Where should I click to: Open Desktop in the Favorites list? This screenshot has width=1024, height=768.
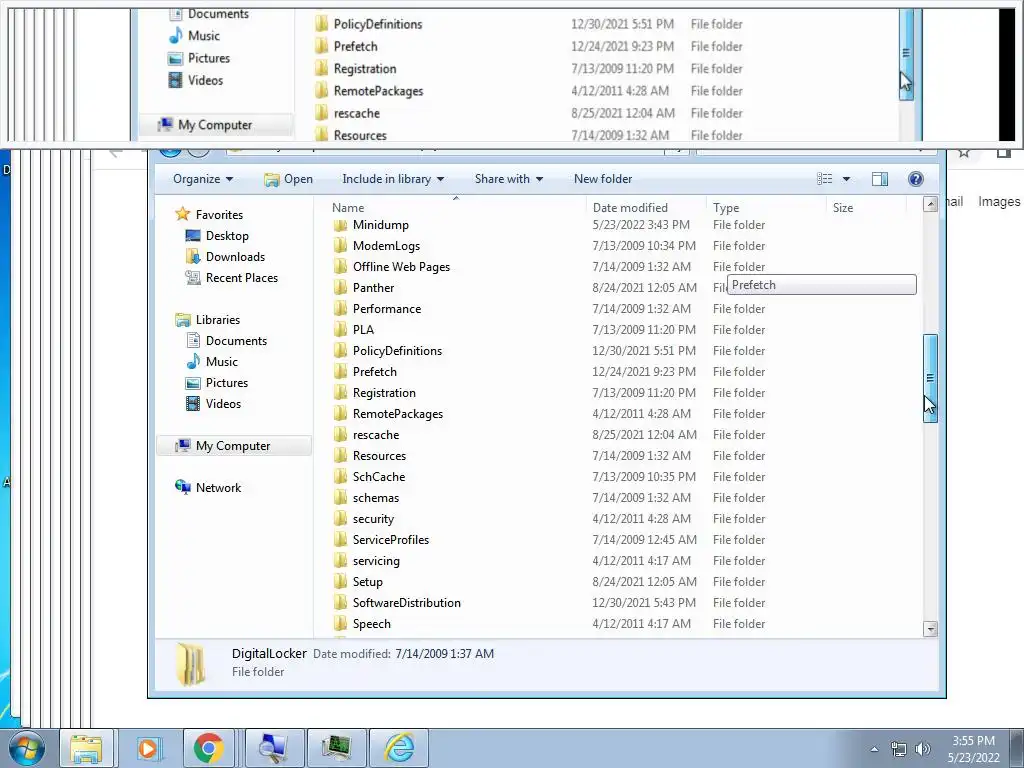pos(217,236)
